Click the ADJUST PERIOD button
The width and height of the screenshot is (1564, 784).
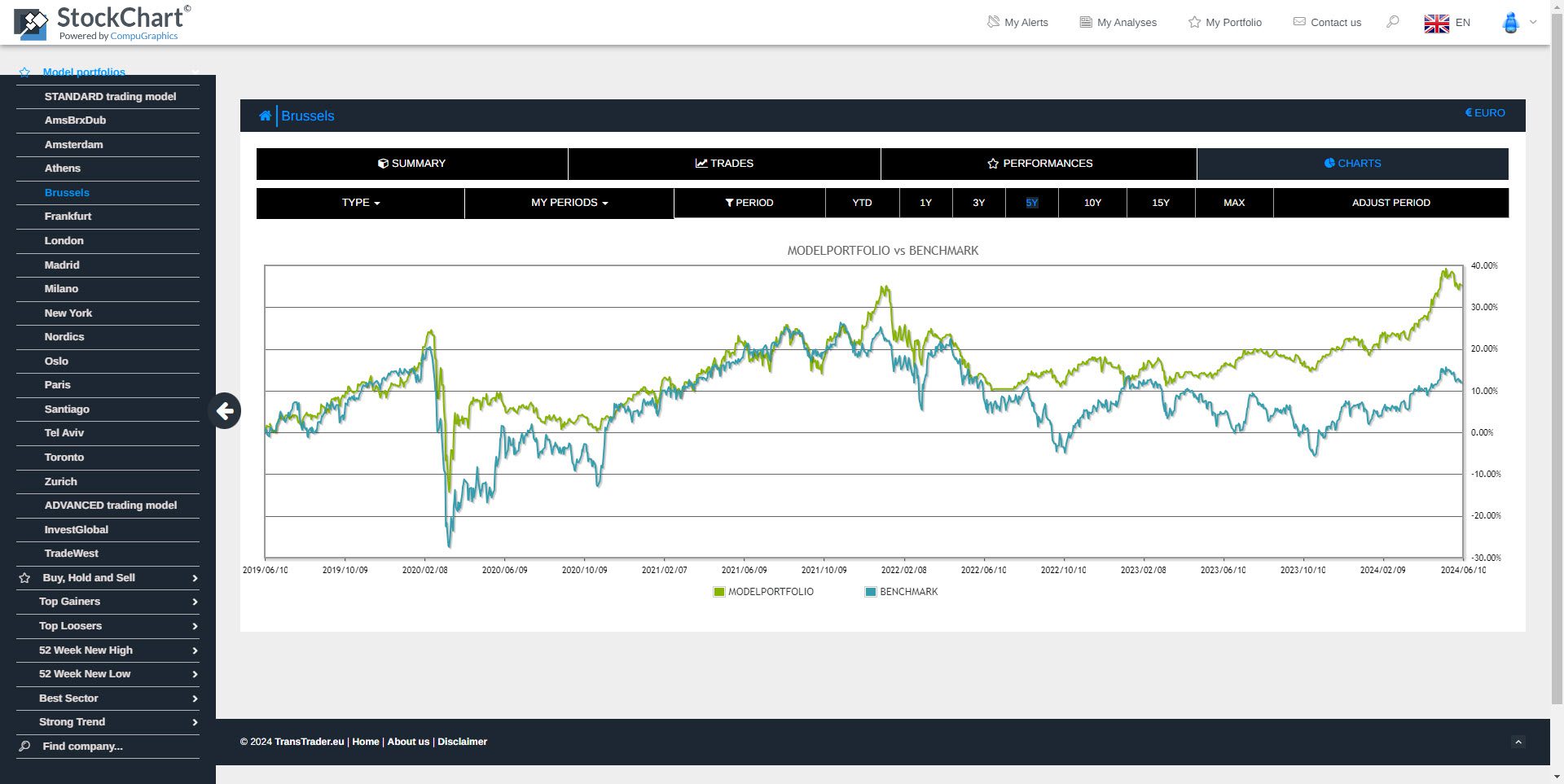1390,203
